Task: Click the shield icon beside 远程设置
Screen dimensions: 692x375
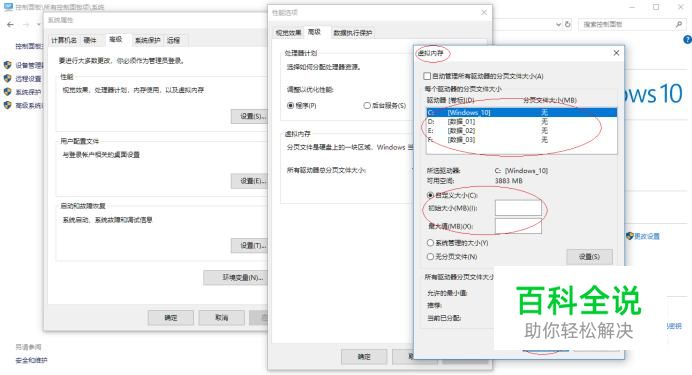Action: tap(8, 78)
